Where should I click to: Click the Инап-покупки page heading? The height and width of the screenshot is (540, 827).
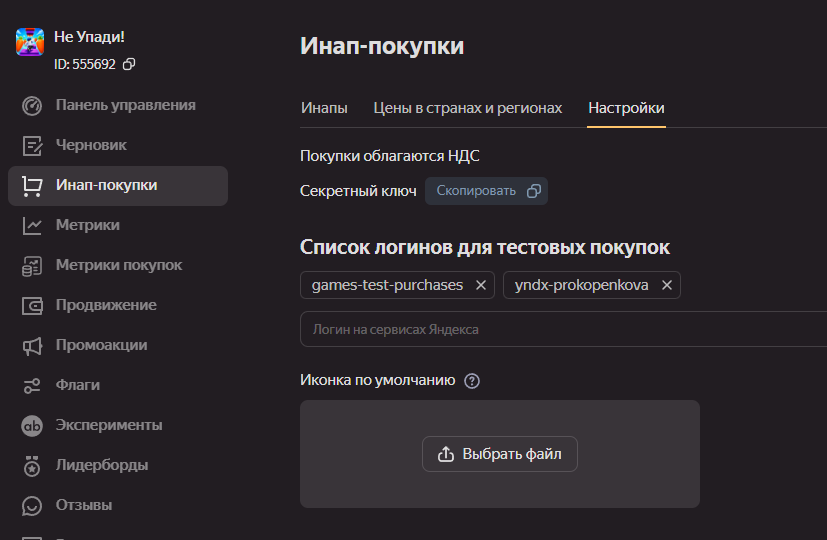pos(382,46)
